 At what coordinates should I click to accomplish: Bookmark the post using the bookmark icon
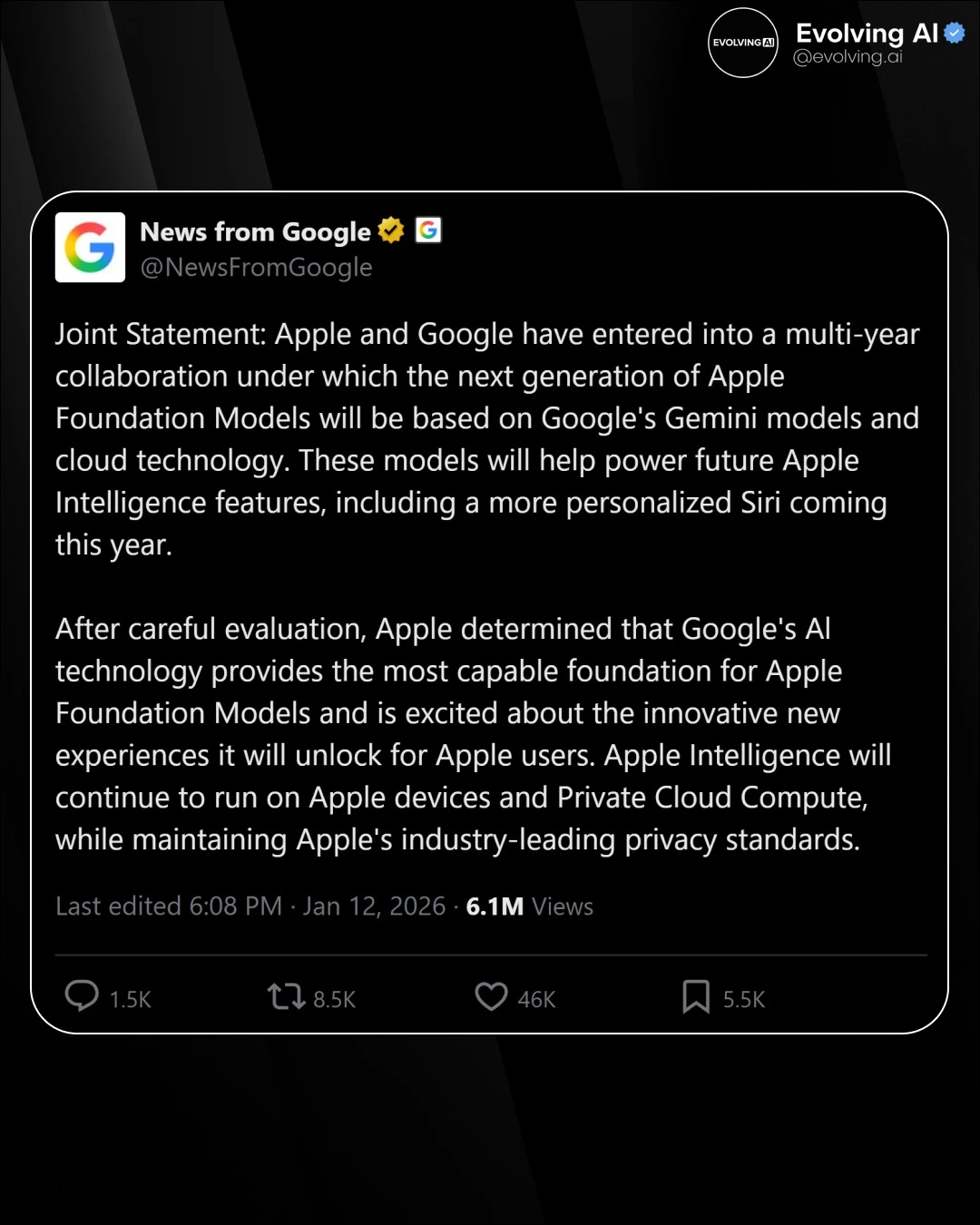tap(696, 997)
